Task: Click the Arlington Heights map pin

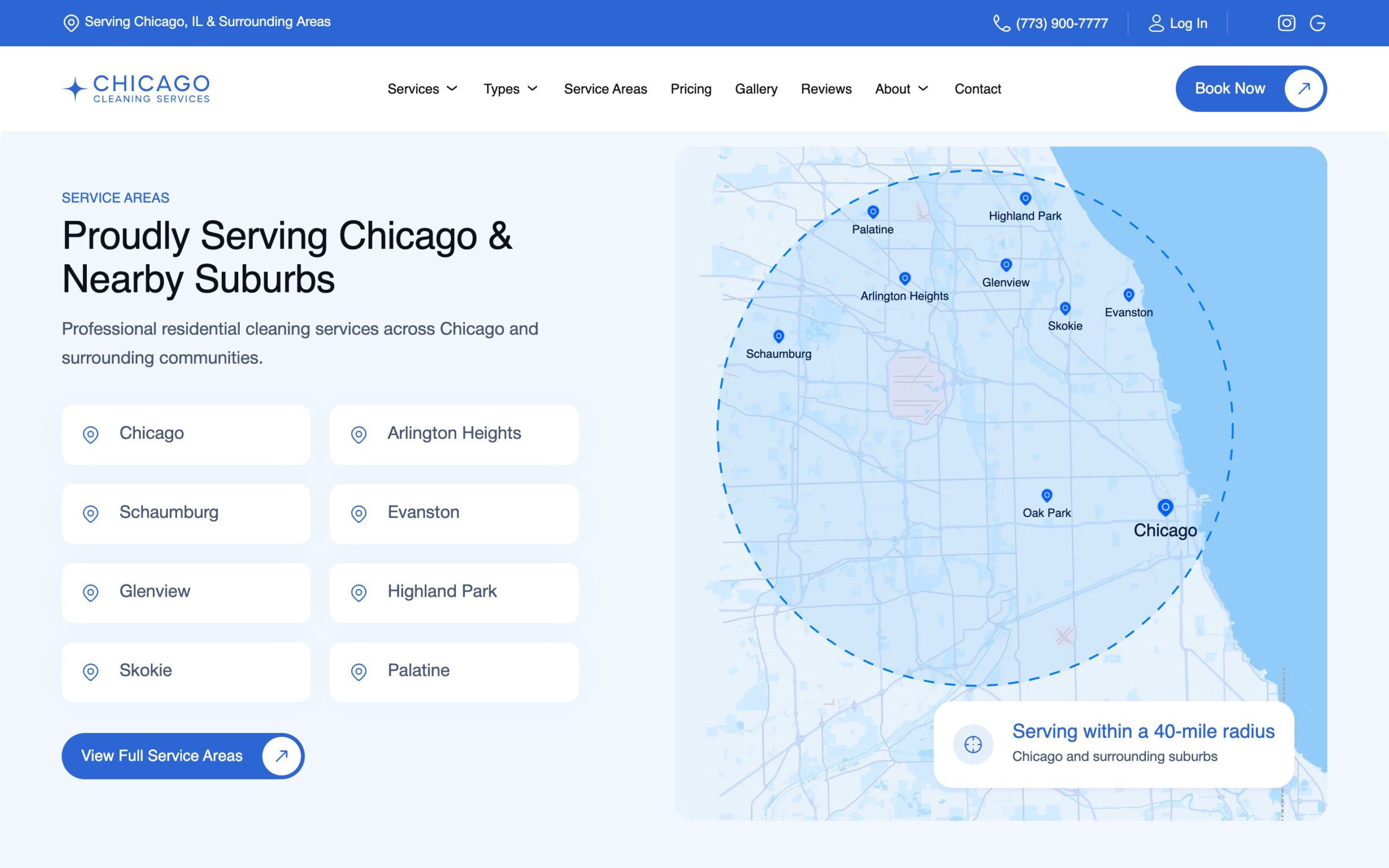Action: (x=905, y=278)
